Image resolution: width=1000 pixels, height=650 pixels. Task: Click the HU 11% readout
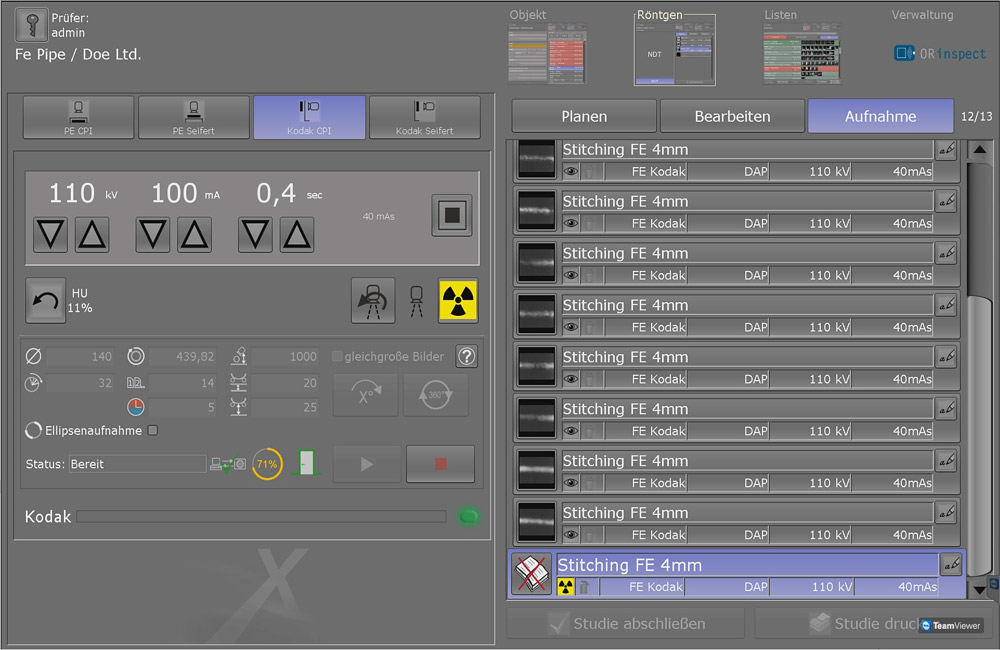pos(80,300)
